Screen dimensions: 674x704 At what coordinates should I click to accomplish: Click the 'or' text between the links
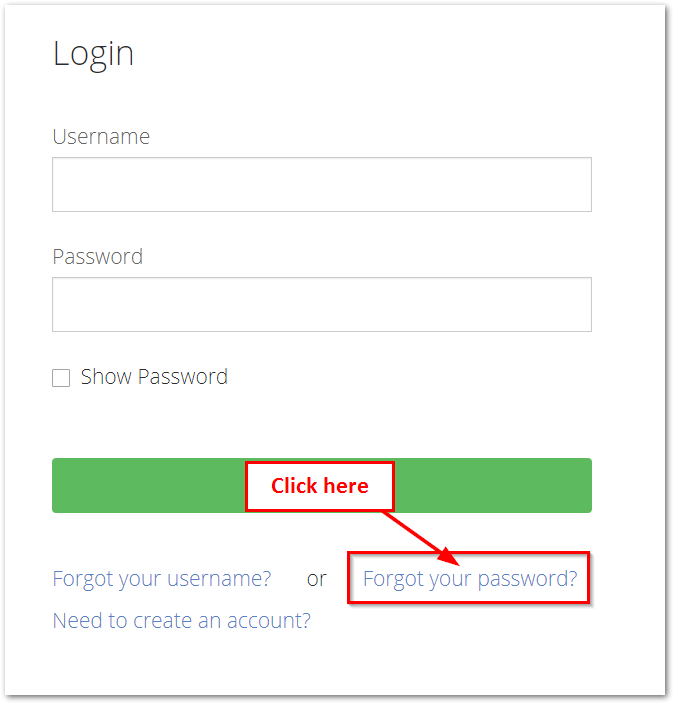(316, 578)
